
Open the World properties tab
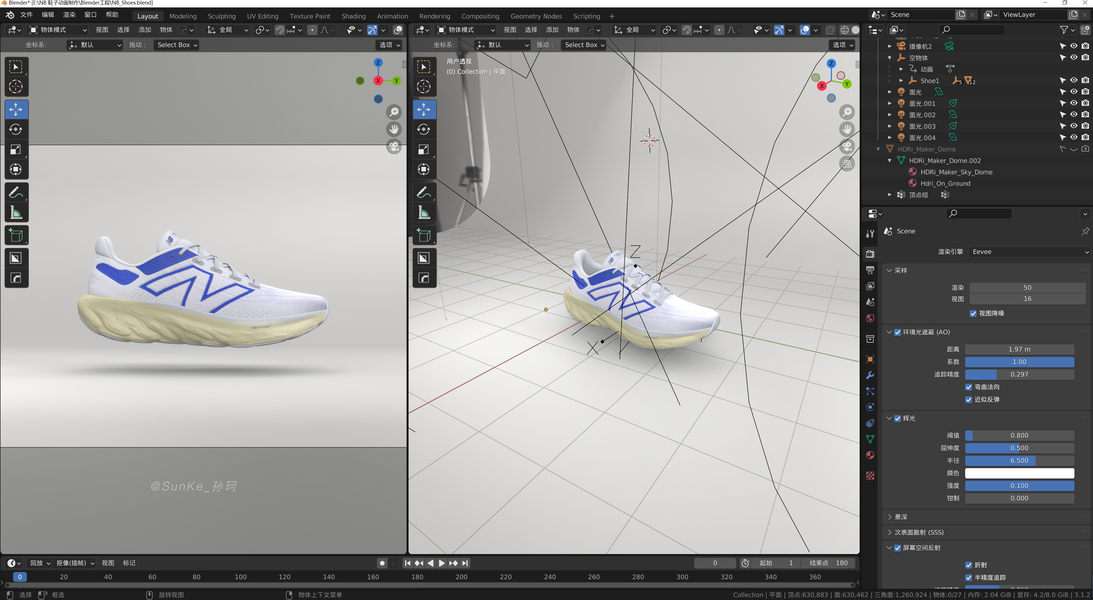tap(870, 318)
